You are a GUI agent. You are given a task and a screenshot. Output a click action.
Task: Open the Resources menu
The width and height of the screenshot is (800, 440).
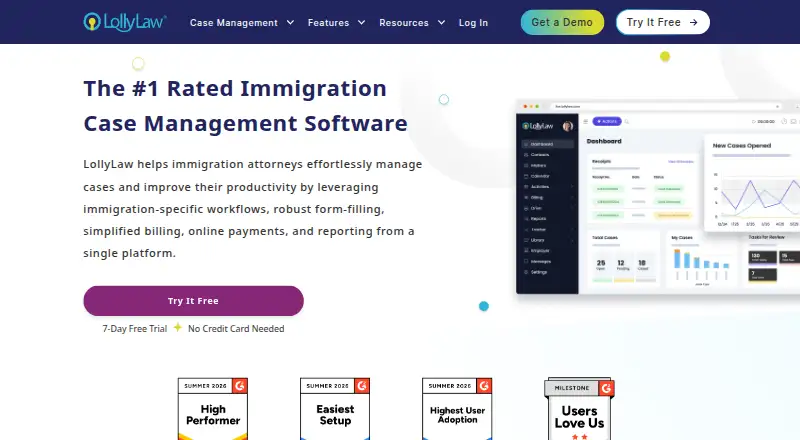[x=404, y=22]
